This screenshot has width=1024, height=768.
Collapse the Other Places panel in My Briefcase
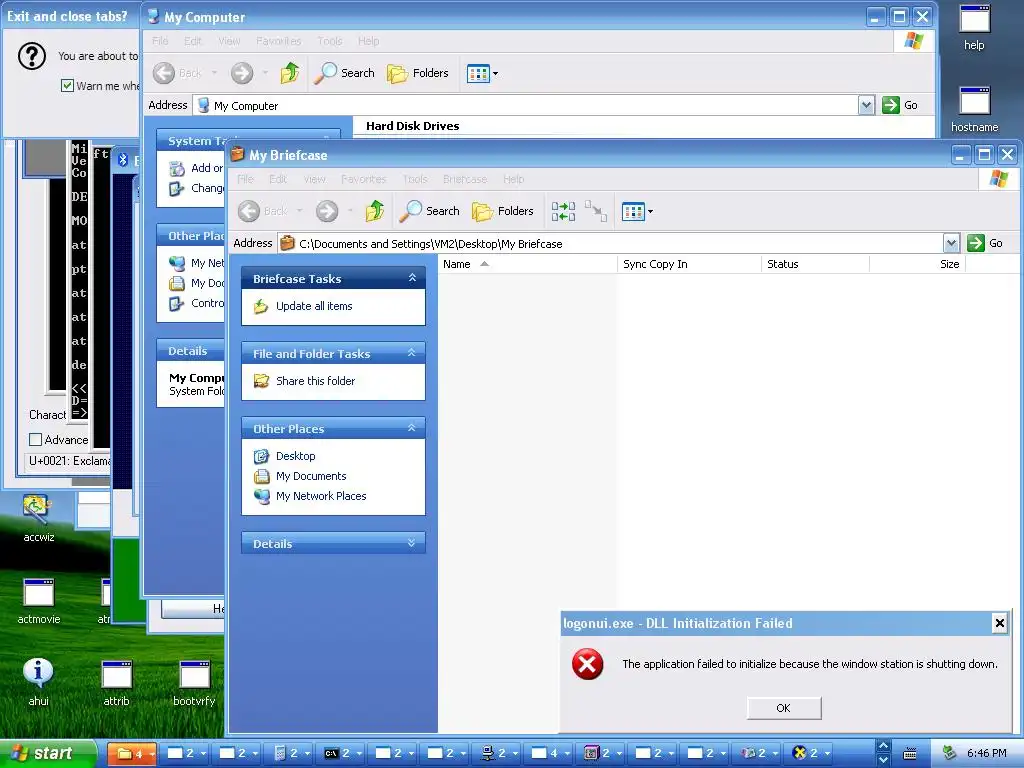pyautogui.click(x=412, y=428)
